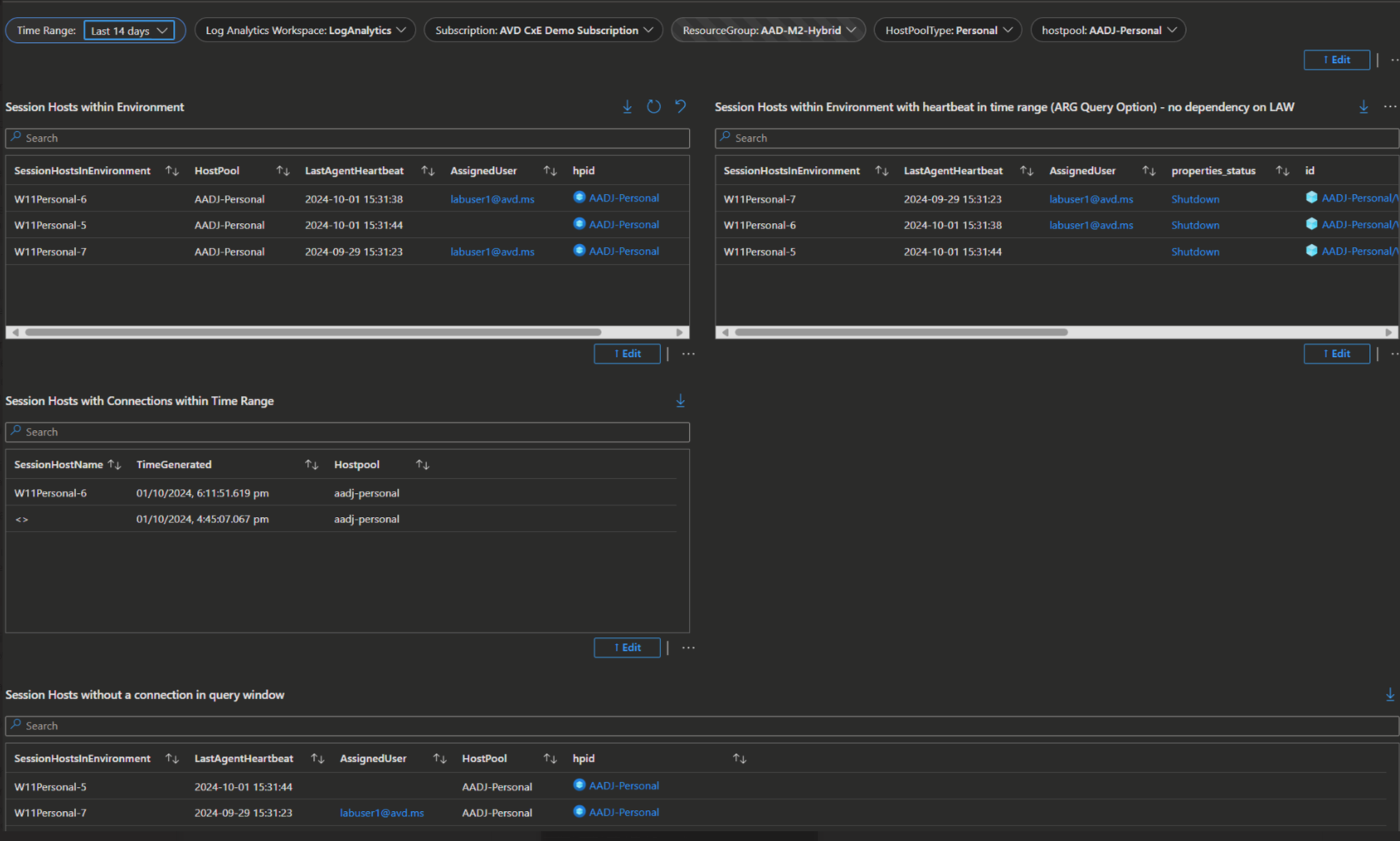Viewport: 1400px width, 841px height.
Task: Select W11Personal-7 cell in first table
Action: click(50, 252)
